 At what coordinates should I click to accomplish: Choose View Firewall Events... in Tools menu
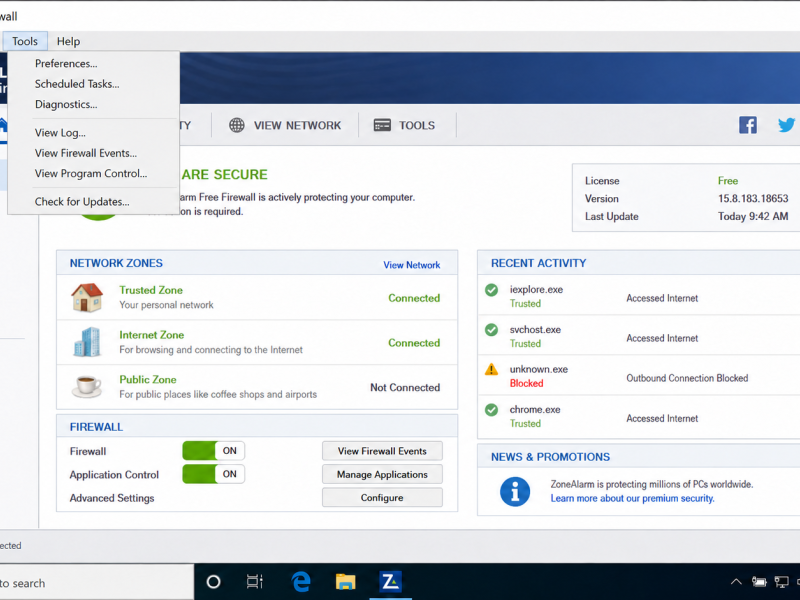pos(86,154)
